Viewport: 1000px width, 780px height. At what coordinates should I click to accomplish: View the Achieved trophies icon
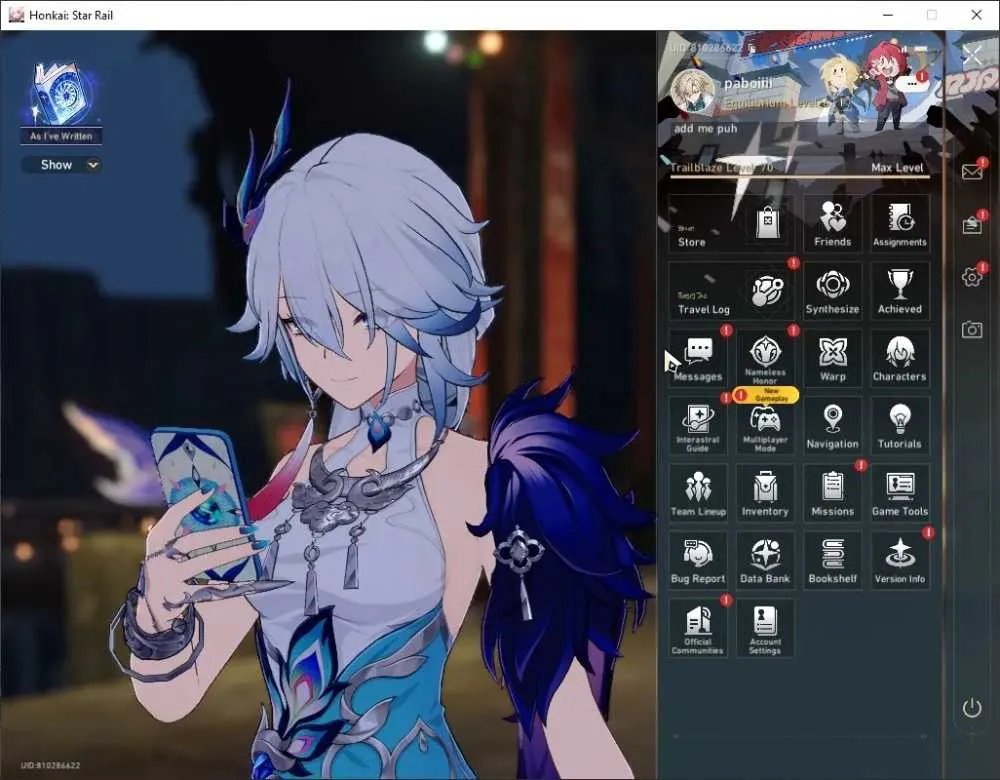pos(899,291)
